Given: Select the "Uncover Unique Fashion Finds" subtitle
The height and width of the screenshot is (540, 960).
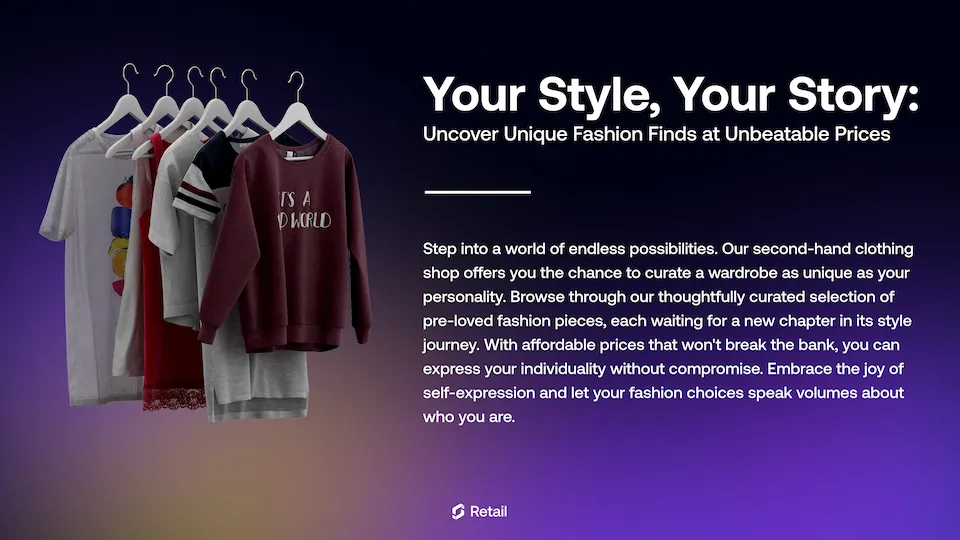Looking at the screenshot, I should pyautogui.click(x=656, y=133).
